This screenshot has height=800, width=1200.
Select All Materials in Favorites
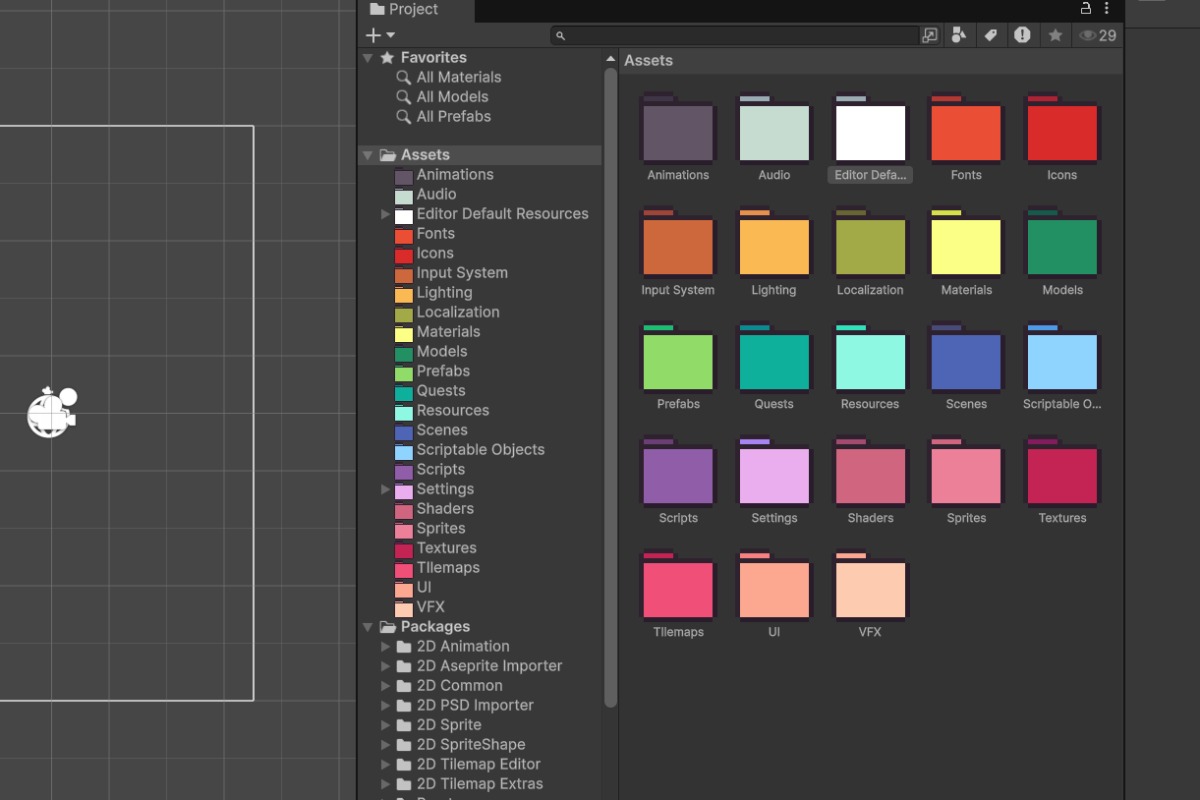(458, 77)
